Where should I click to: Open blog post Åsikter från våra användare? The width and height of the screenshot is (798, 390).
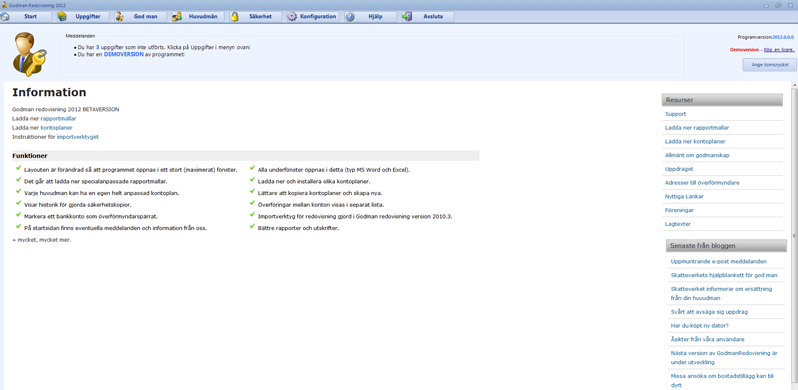707,339
